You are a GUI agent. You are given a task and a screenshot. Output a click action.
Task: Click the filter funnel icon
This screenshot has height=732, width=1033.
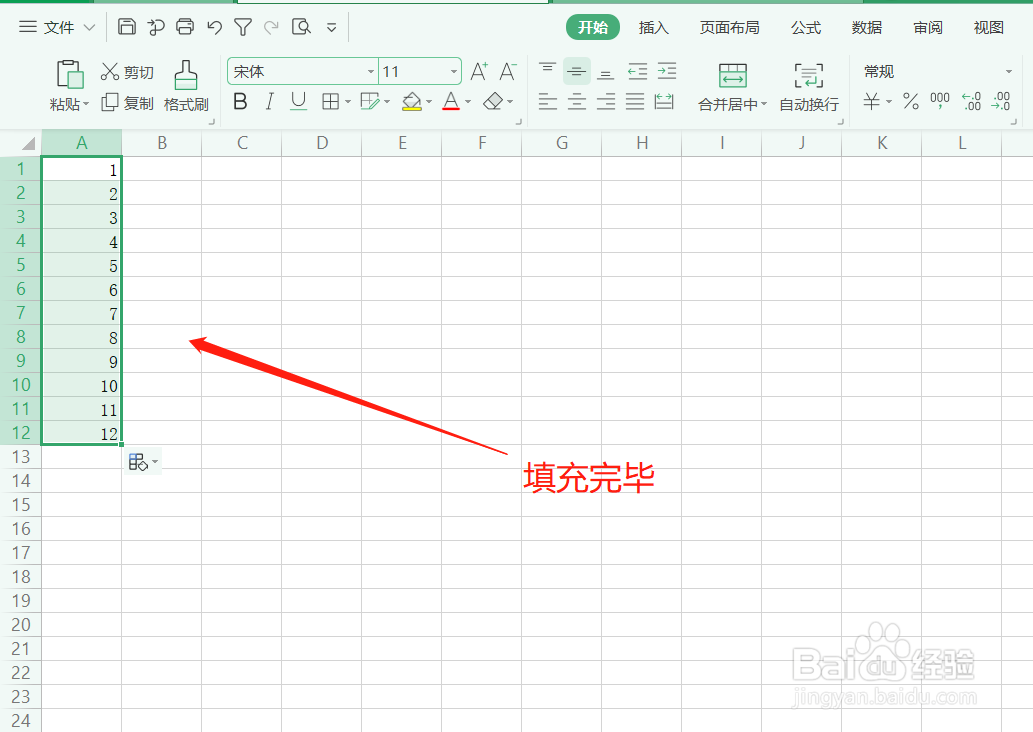242,27
